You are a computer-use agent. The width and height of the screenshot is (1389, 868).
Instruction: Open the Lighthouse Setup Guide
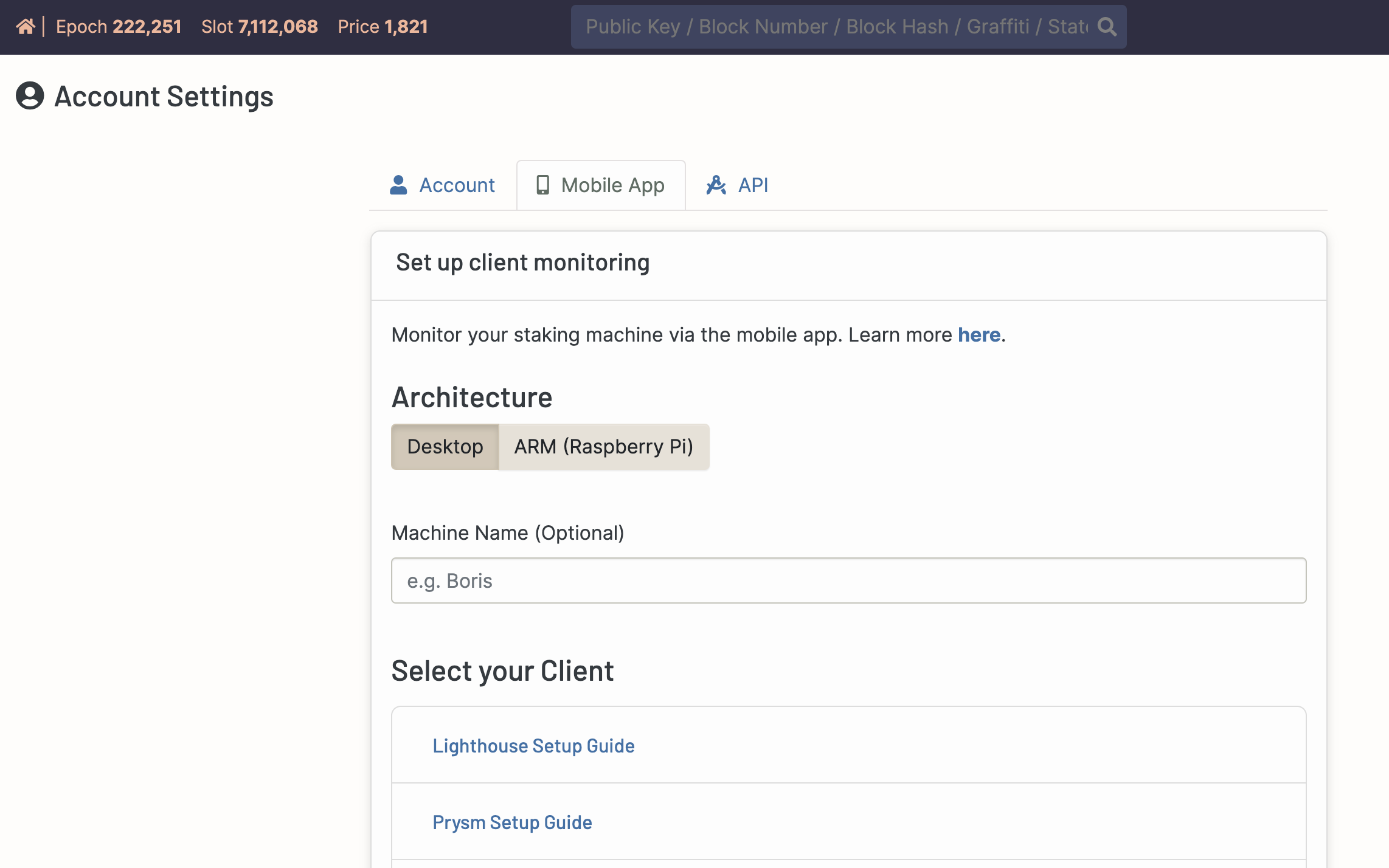[533, 746]
